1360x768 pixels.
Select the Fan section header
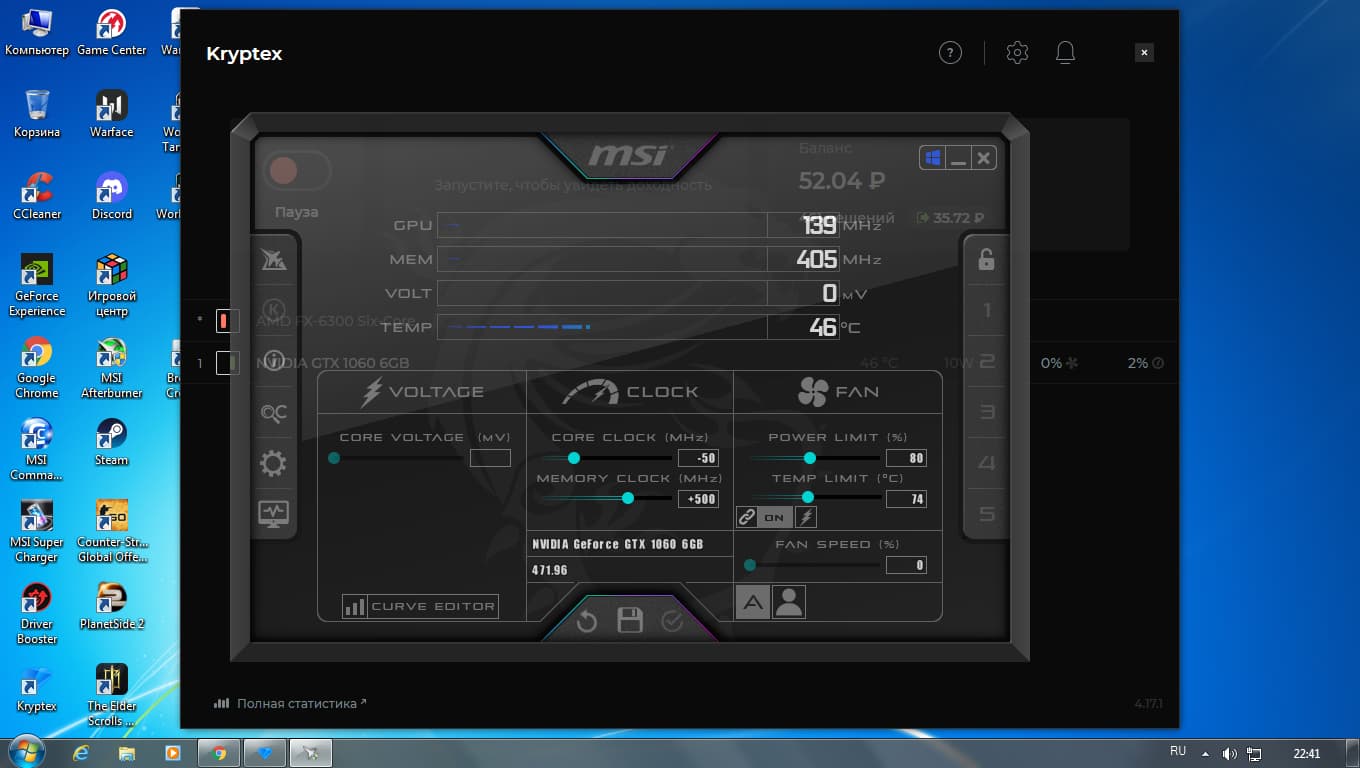point(838,392)
